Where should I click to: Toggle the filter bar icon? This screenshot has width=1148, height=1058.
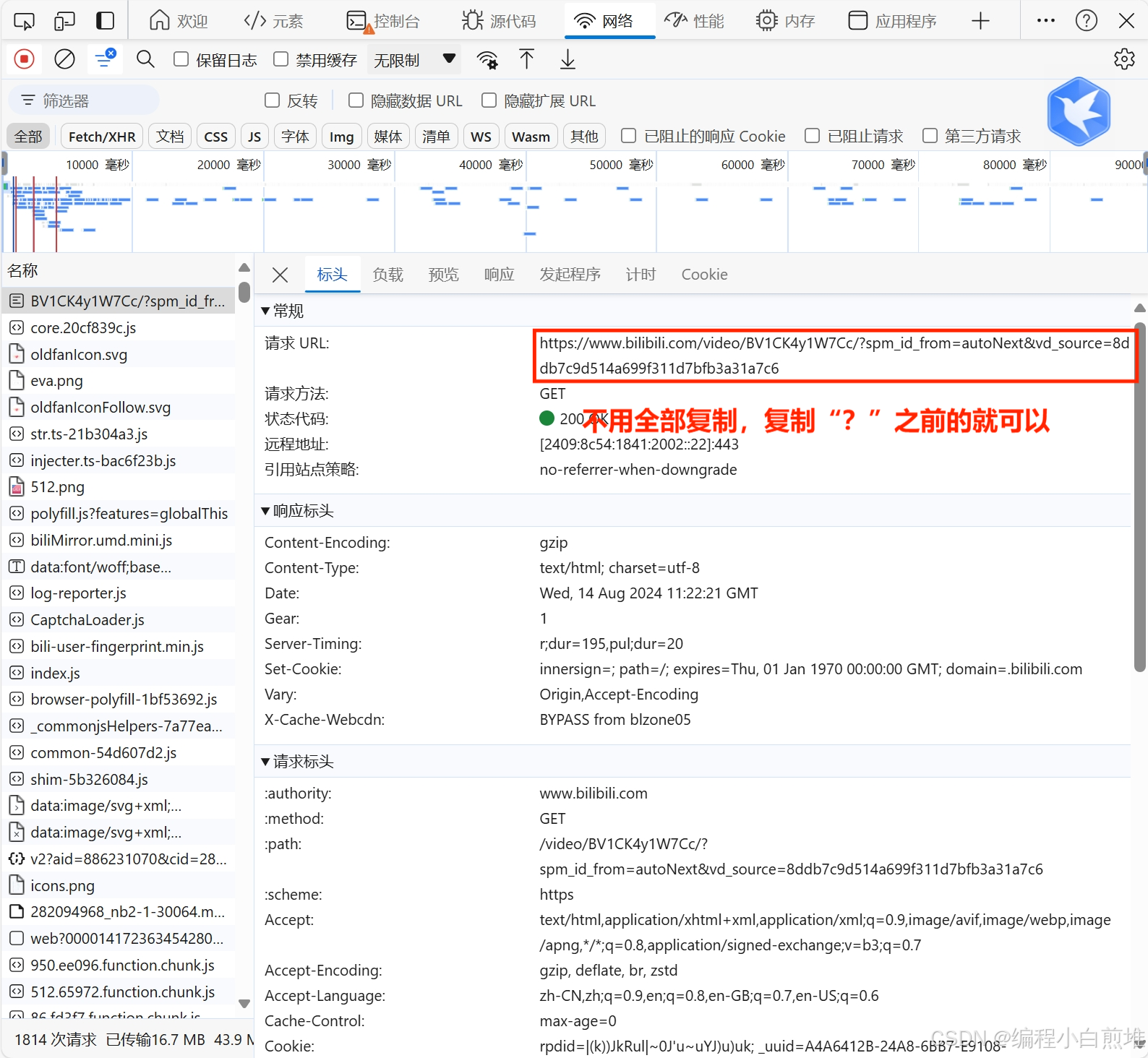(105, 59)
